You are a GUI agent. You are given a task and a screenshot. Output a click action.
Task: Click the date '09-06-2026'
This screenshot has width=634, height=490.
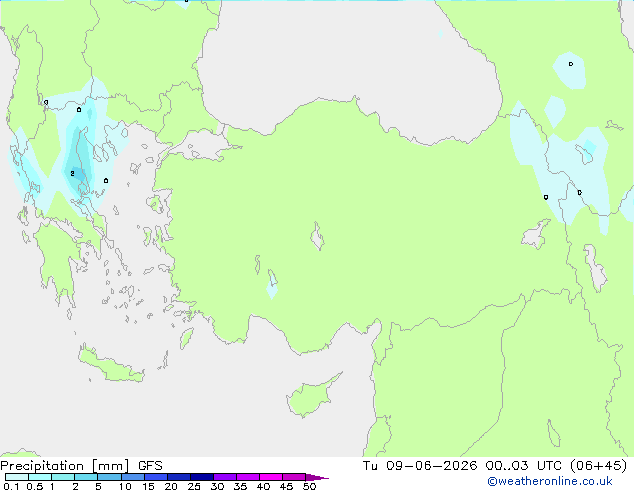pyautogui.click(x=431, y=466)
